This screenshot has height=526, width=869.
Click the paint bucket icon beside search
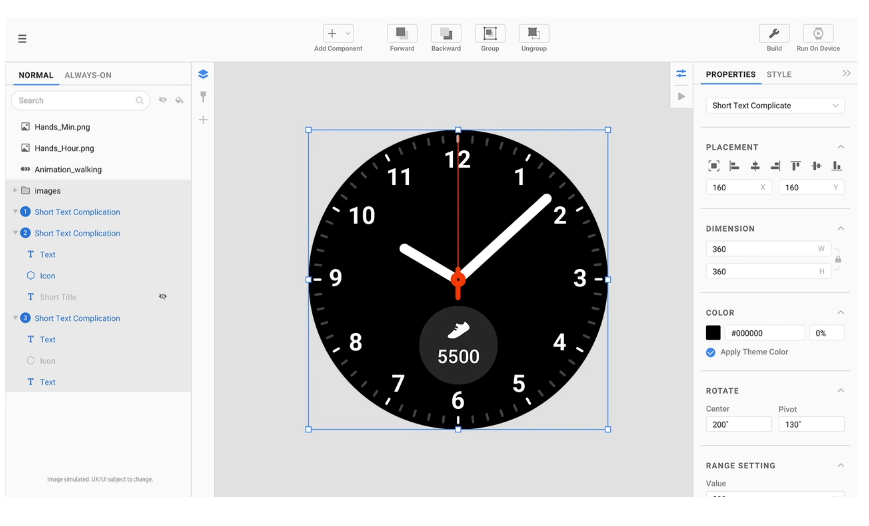[179, 100]
